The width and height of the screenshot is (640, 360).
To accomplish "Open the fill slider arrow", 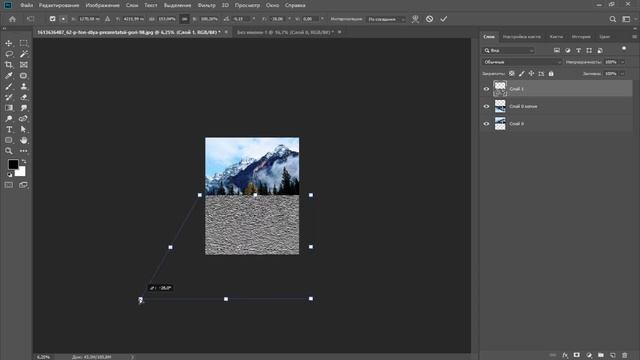I will (622, 73).
